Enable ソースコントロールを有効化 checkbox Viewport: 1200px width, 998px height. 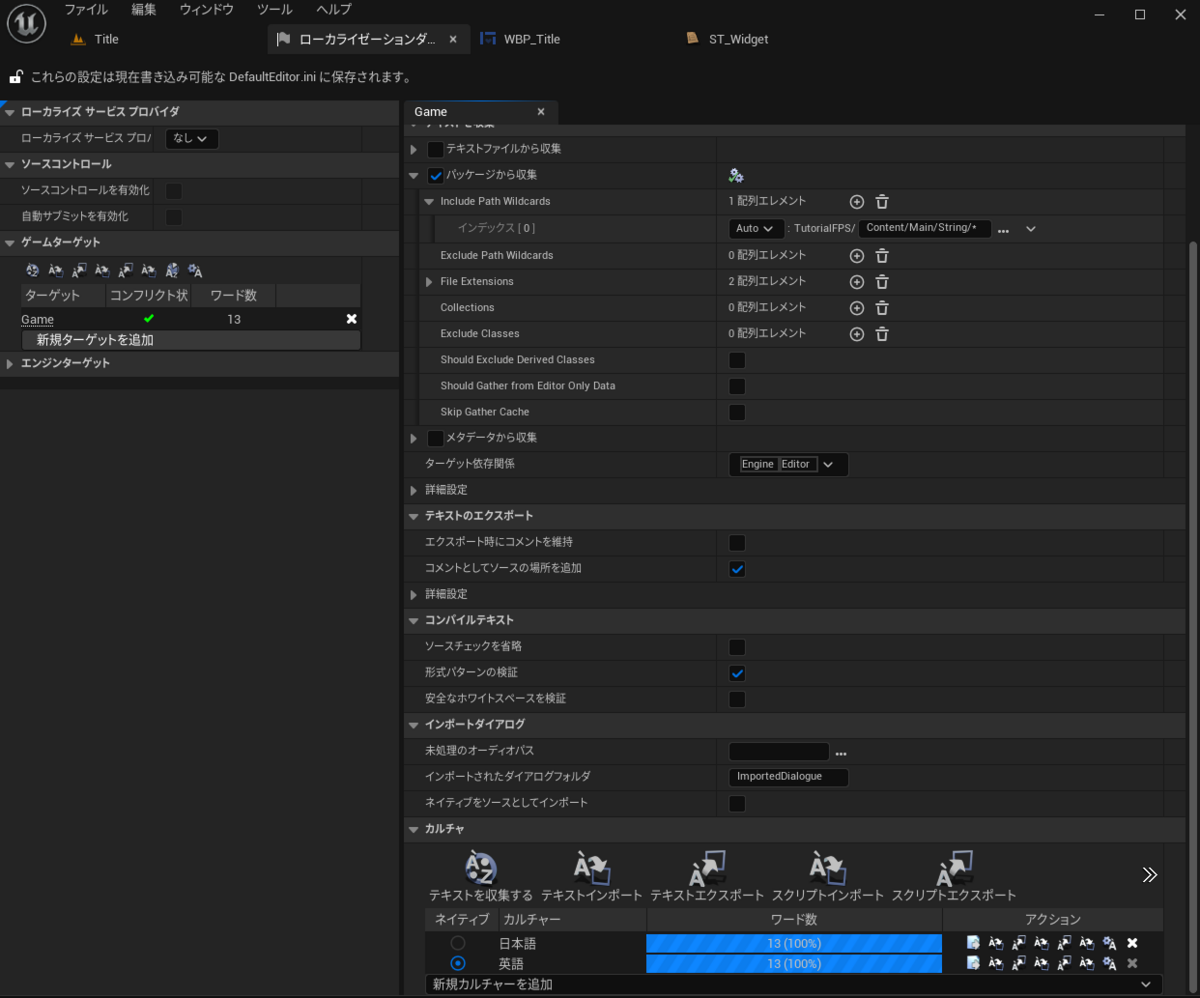click(x=174, y=190)
